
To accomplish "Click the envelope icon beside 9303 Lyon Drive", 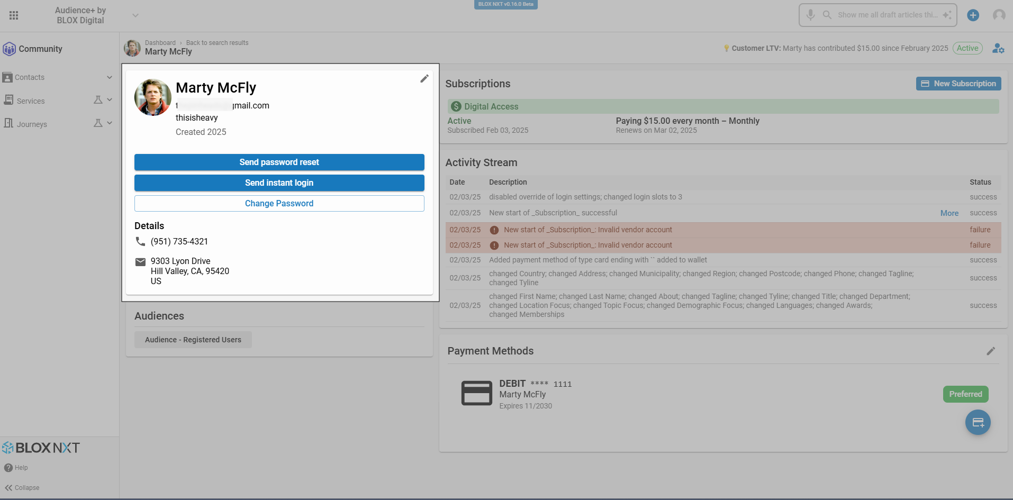I will point(140,262).
